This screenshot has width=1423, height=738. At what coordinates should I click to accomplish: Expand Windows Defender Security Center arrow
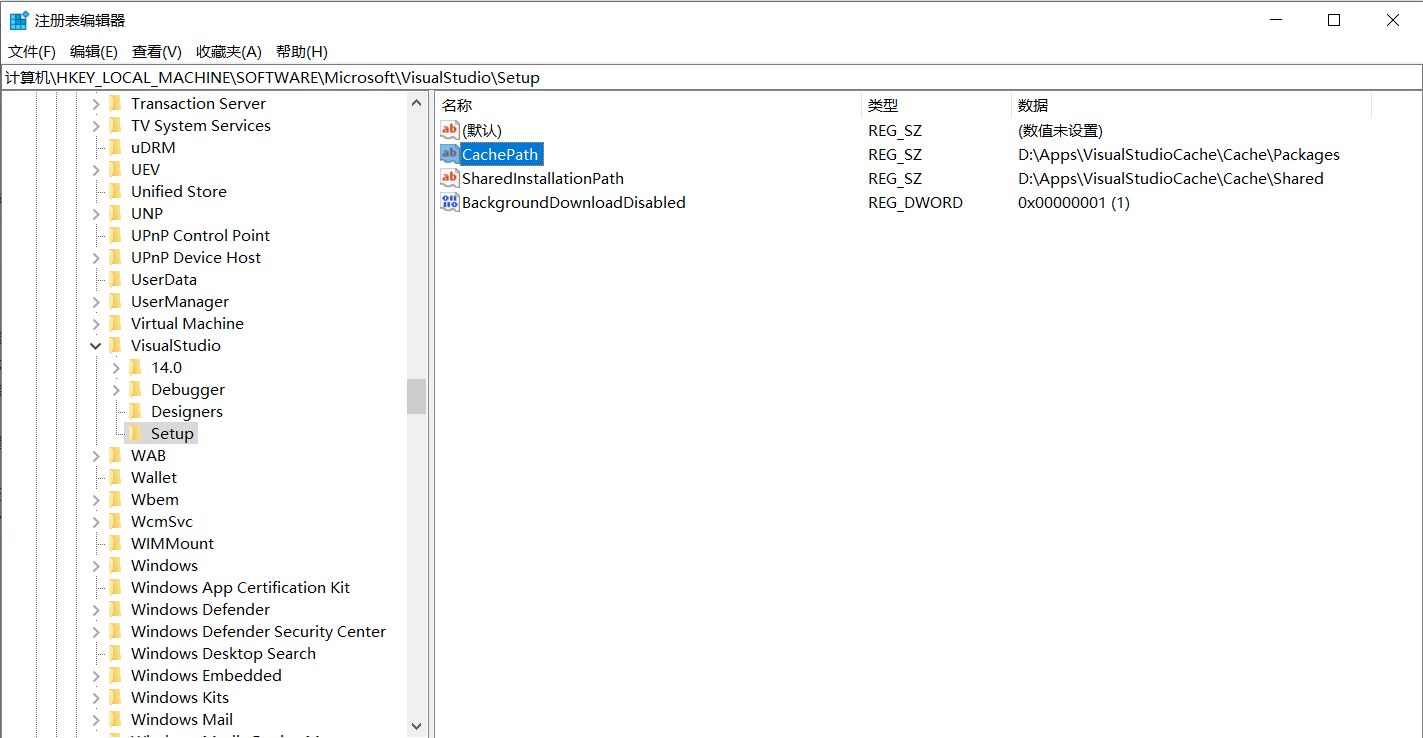(x=96, y=631)
